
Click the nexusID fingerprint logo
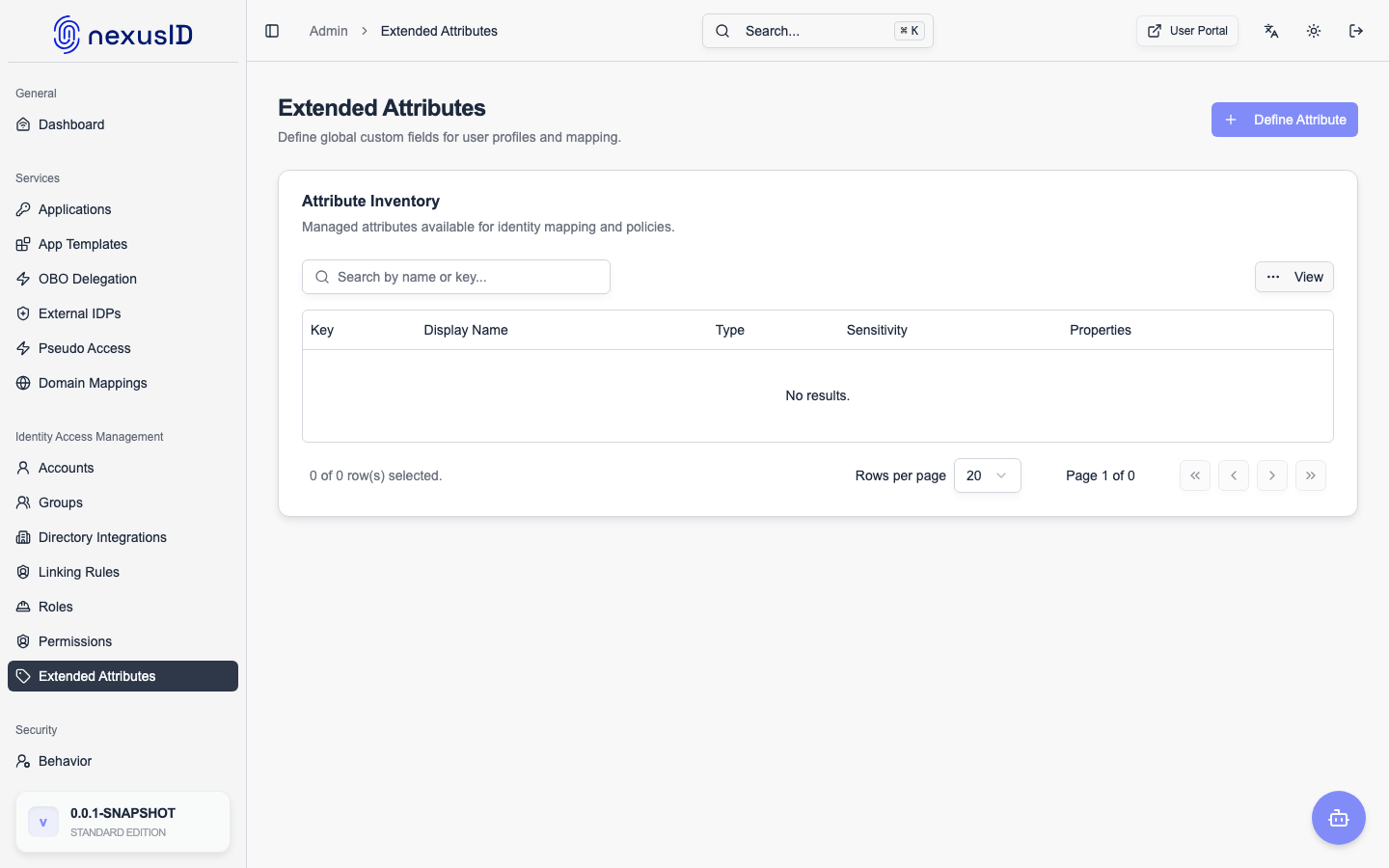pos(67,35)
